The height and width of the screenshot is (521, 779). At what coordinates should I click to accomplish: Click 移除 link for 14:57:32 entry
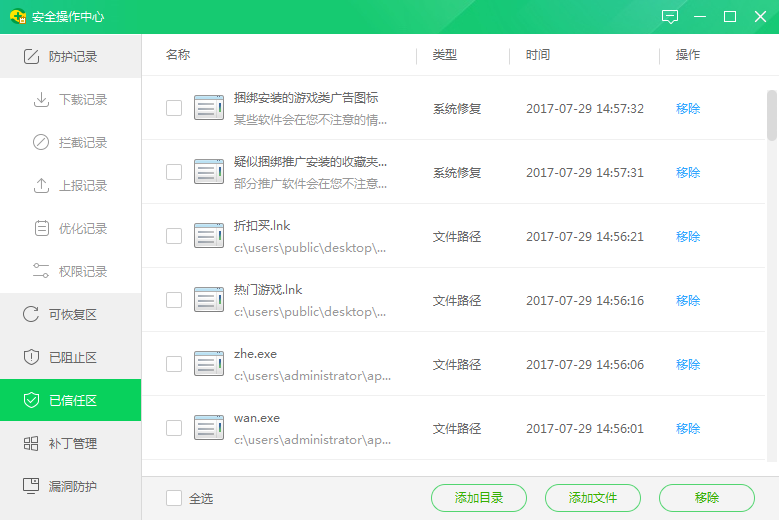point(688,108)
